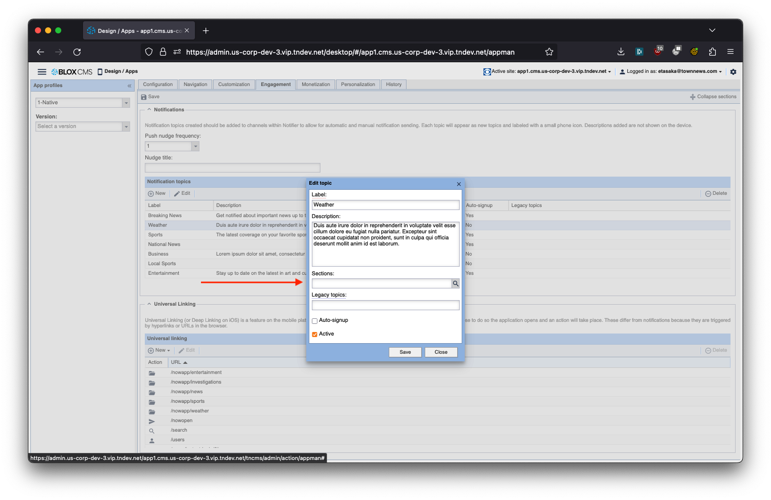The width and height of the screenshot is (771, 500).
Task: Click the Legacy topics input field
Action: pos(385,305)
